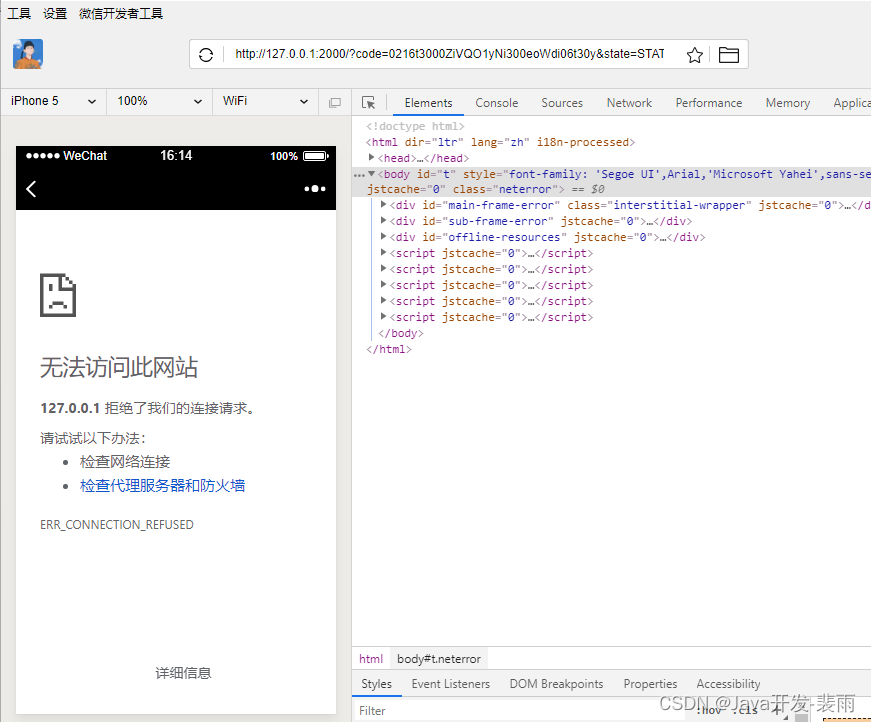
Task: Click the sad page error icon
Action: 58,295
